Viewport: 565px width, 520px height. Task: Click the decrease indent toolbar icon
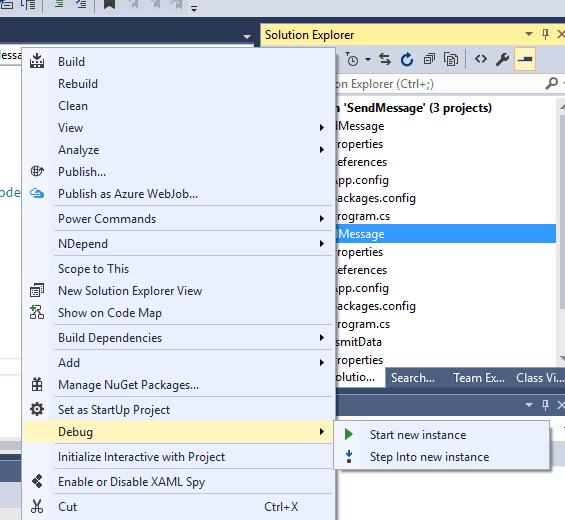(81, 5)
